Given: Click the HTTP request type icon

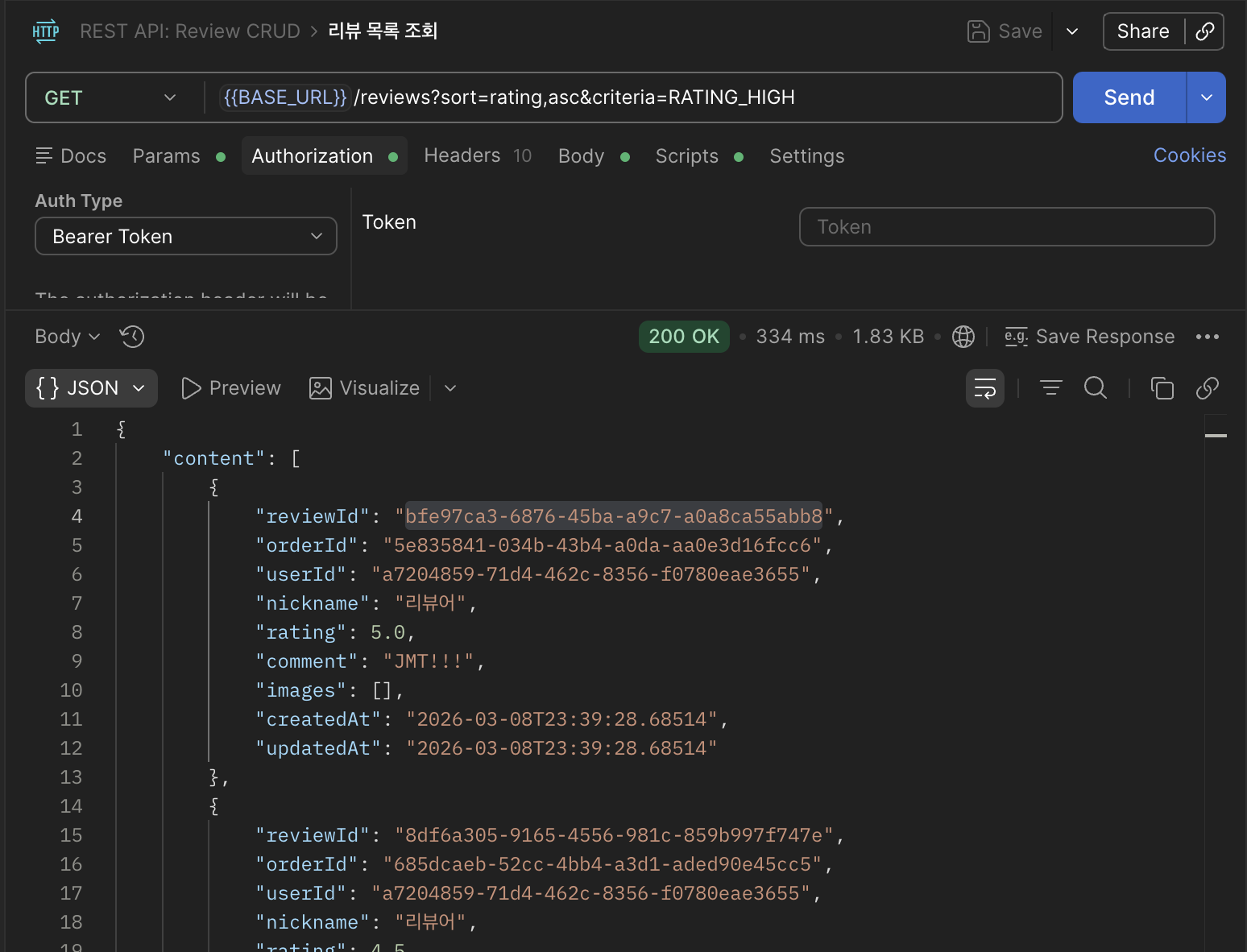Looking at the screenshot, I should click(x=46, y=31).
